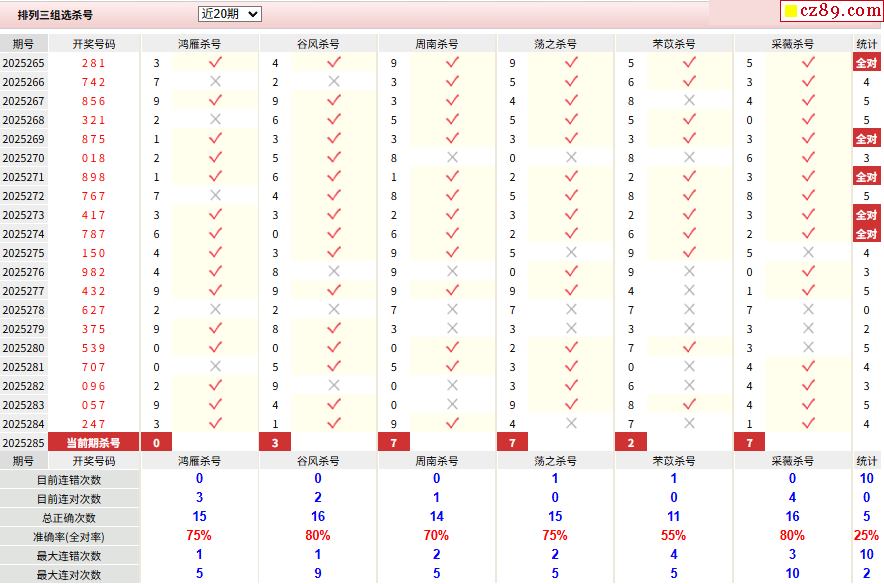This screenshot has width=884, height=584.
Task: Click 采薇杀号 cross mark in row 2025275
Action: click(x=808, y=253)
